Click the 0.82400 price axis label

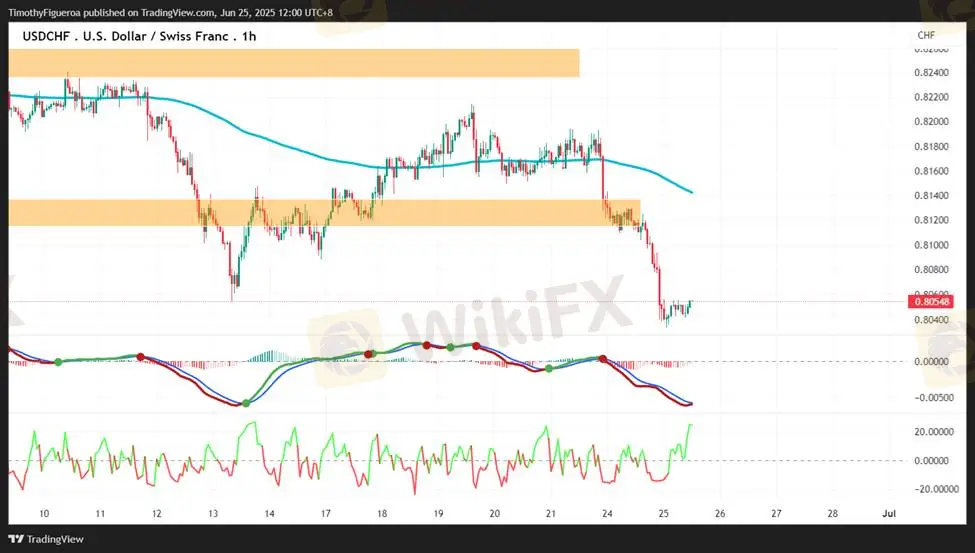[931, 73]
